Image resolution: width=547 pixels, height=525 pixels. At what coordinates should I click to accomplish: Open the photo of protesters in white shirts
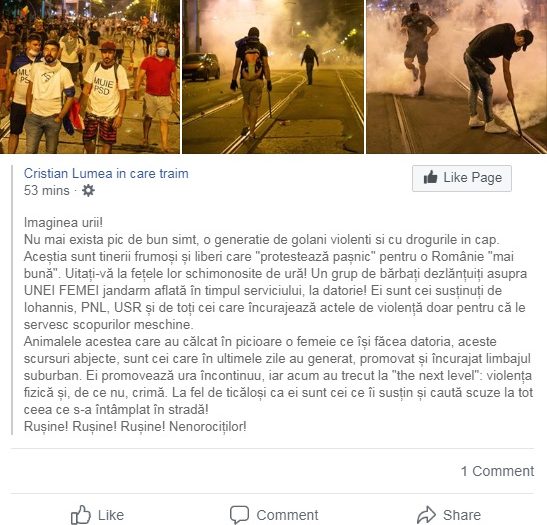pyautogui.click(x=90, y=77)
